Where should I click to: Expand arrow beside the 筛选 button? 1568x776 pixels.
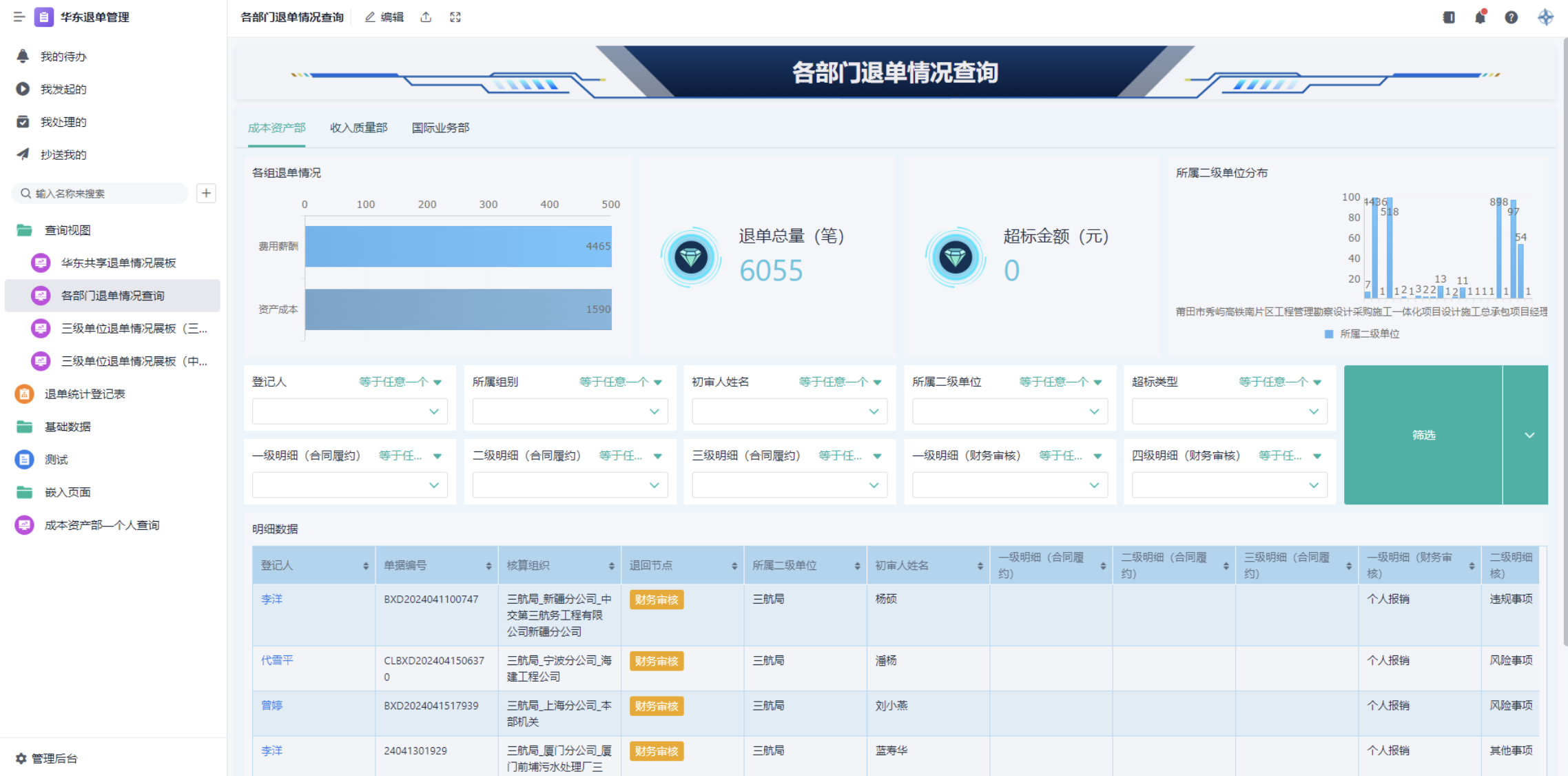pyautogui.click(x=1529, y=435)
